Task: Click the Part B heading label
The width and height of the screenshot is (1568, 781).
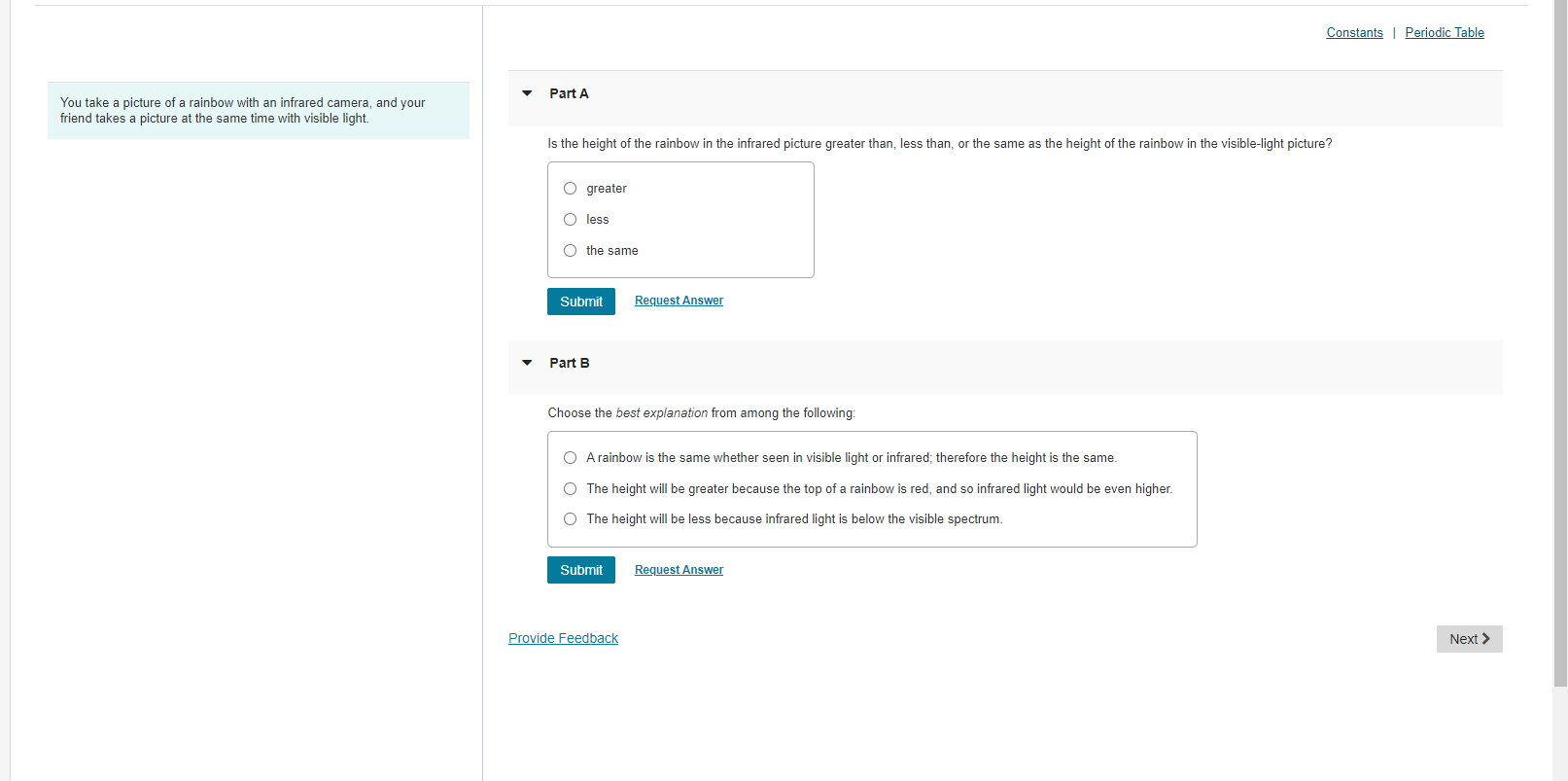Action: pyautogui.click(x=569, y=363)
